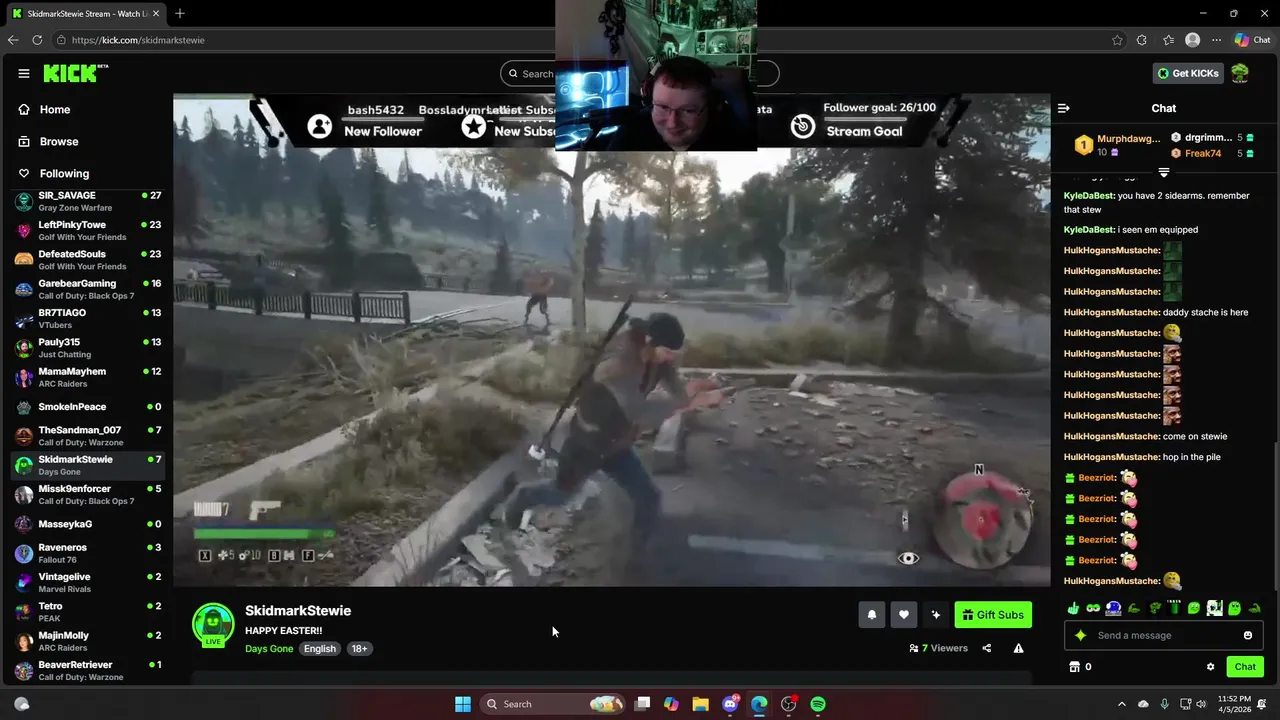Open Copilot Chat in browser toolbar

coord(1252,40)
